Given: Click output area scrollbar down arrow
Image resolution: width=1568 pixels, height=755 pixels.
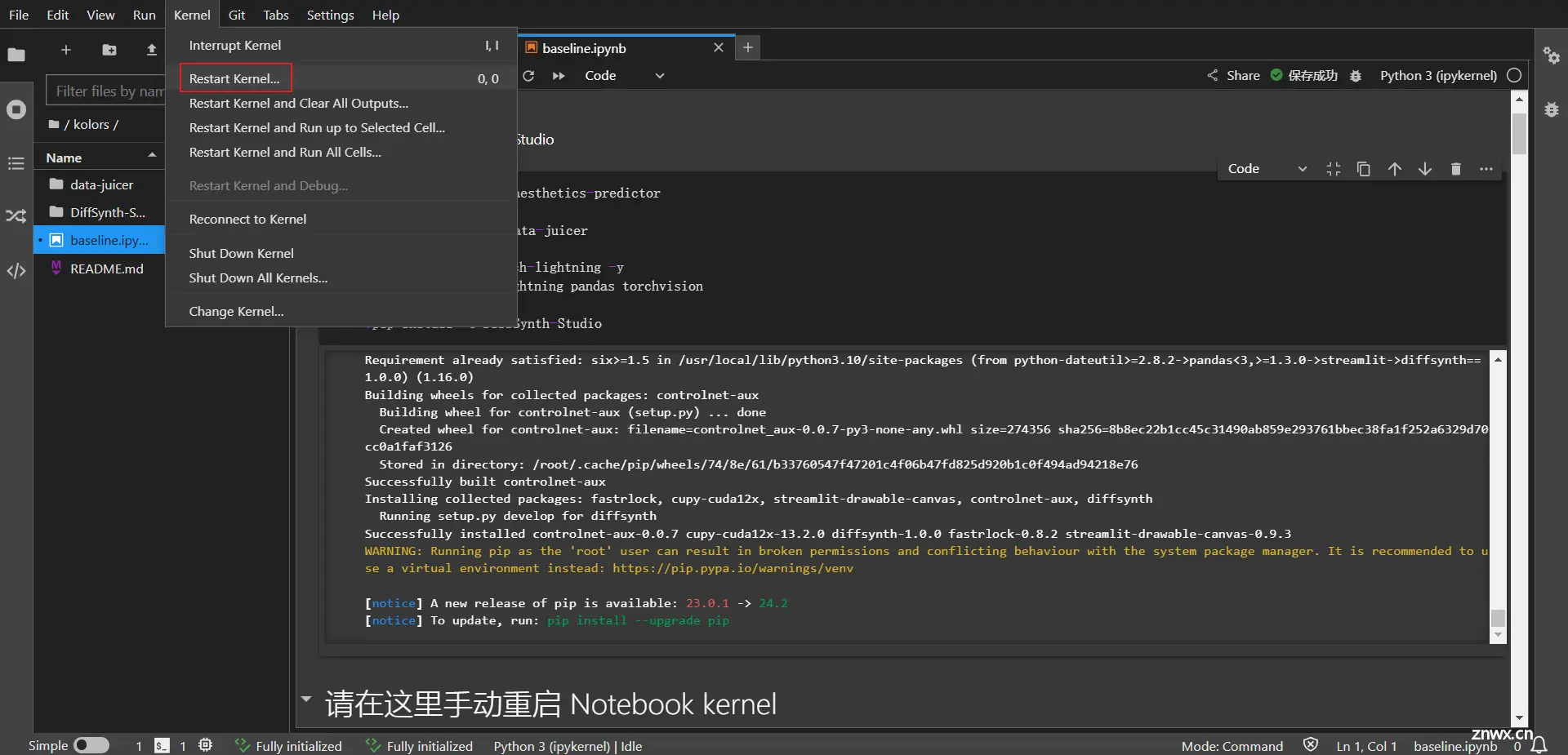Looking at the screenshot, I should click(x=1498, y=635).
